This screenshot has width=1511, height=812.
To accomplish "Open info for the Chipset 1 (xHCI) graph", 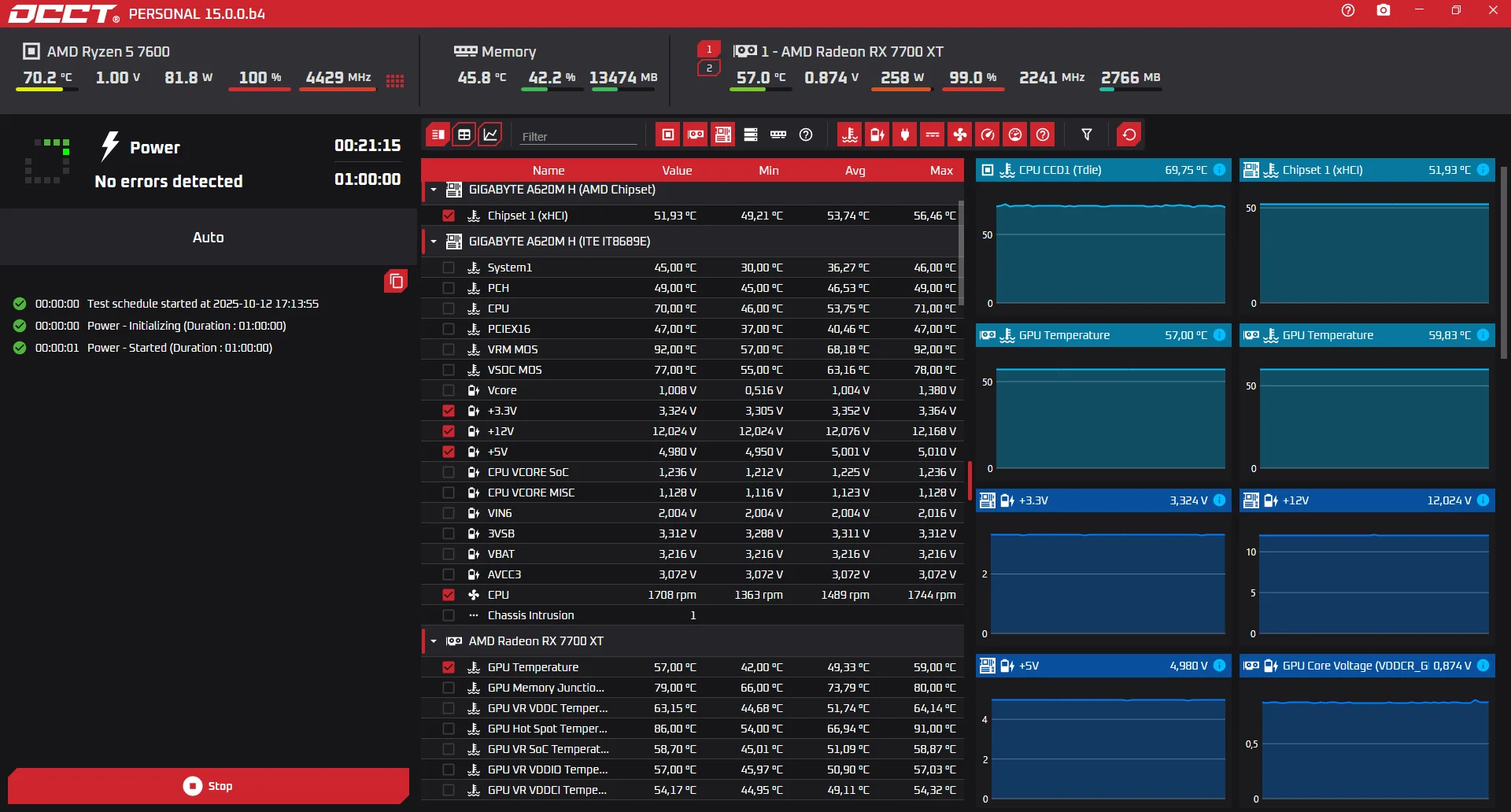I will 1483,170.
